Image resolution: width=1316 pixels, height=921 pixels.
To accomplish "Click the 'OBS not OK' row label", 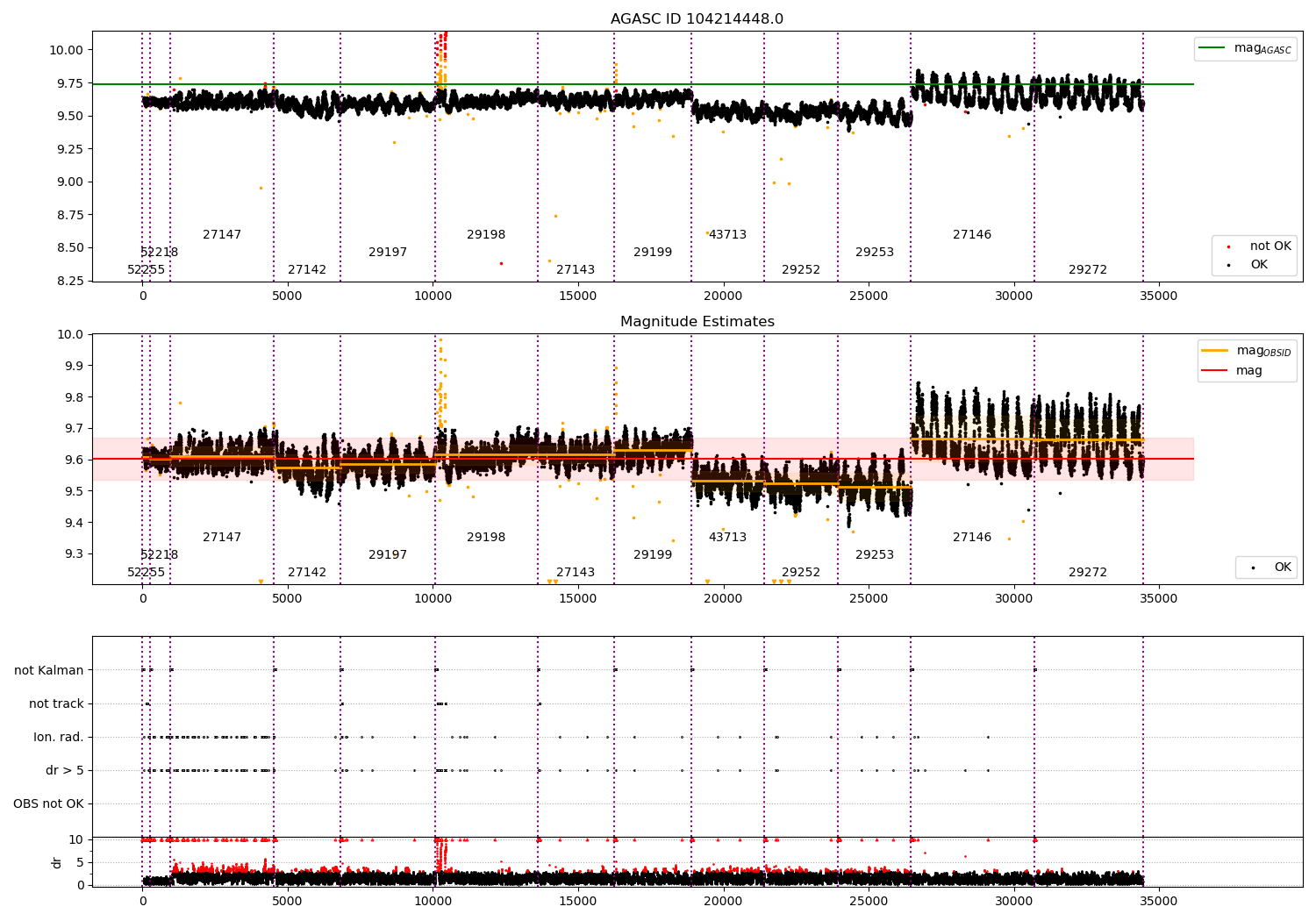I will pos(48,803).
